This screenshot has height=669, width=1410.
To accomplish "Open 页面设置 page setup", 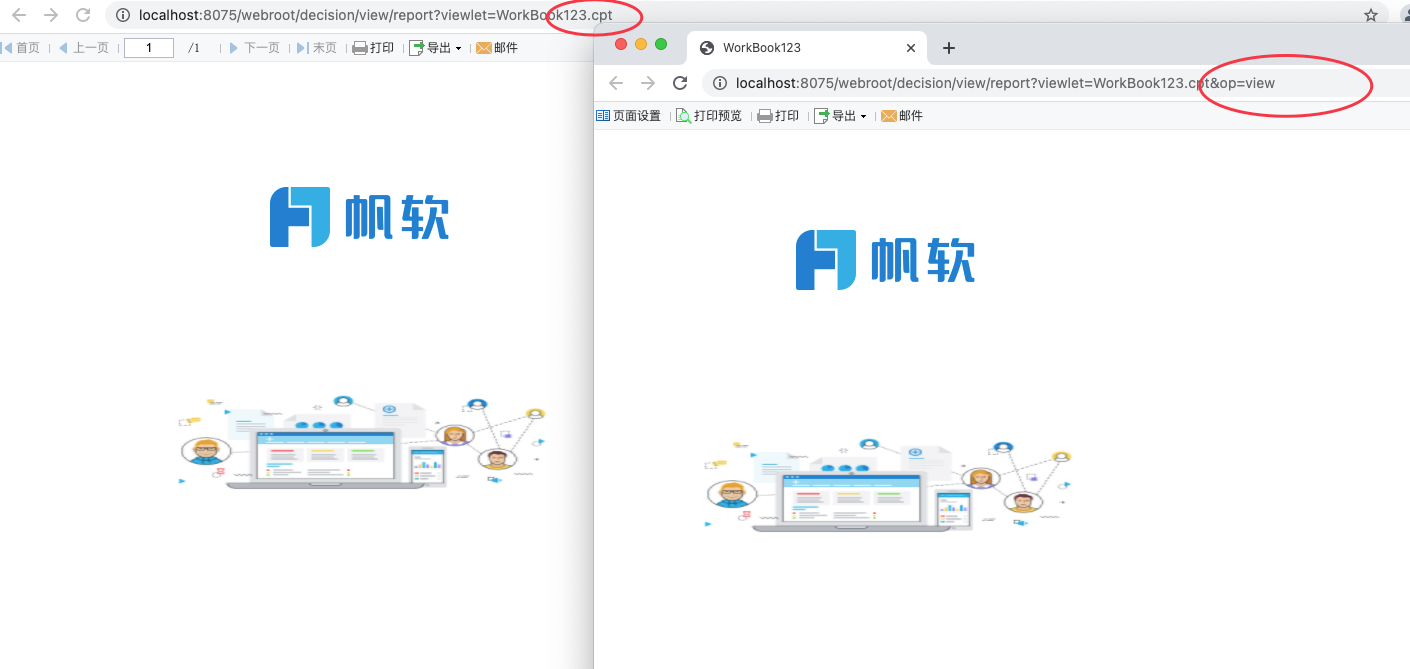I will (x=629, y=116).
